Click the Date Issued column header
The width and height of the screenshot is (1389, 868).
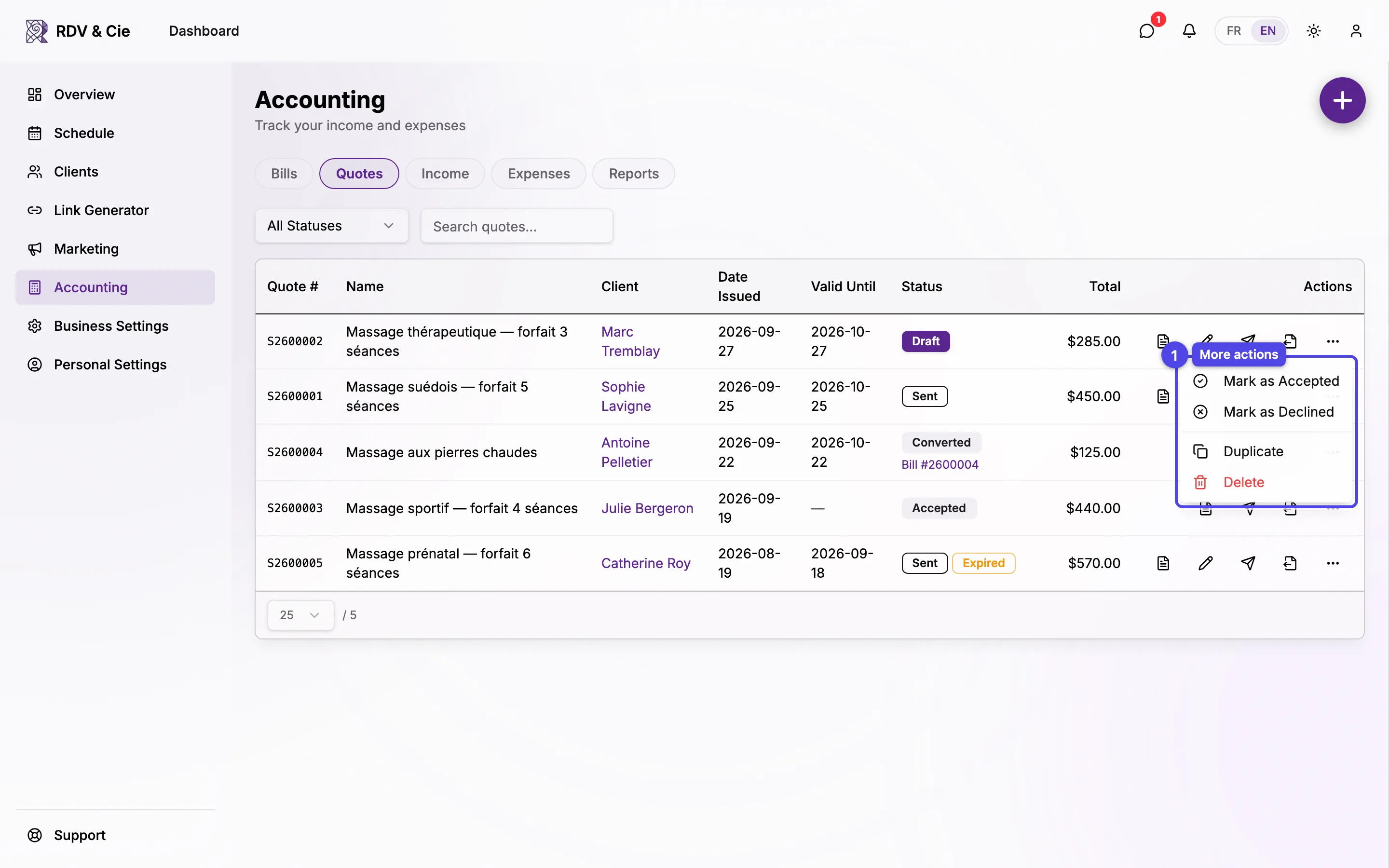tap(739, 286)
